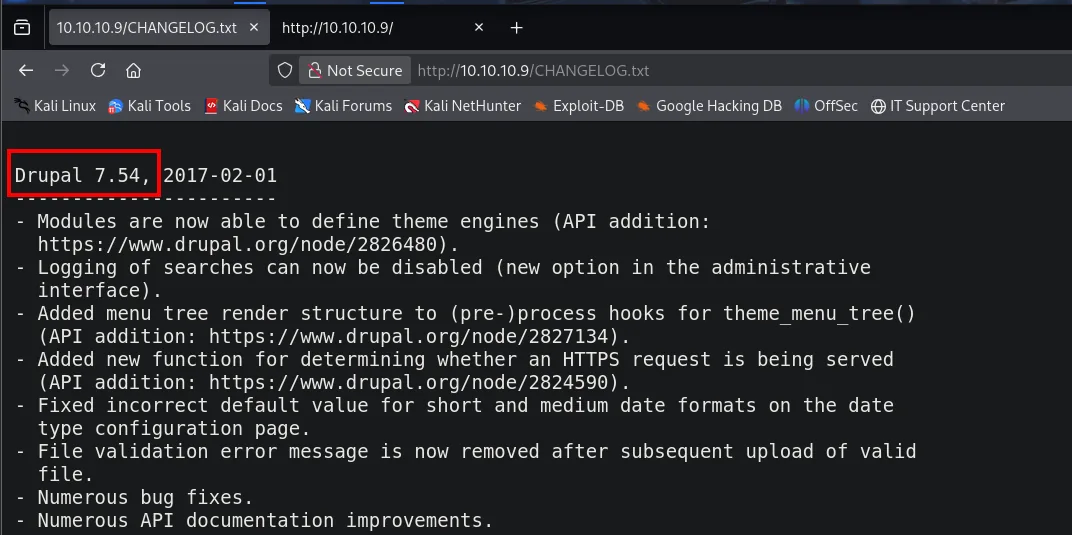Open a new browser tab
The width and height of the screenshot is (1072, 535).
(x=517, y=27)
